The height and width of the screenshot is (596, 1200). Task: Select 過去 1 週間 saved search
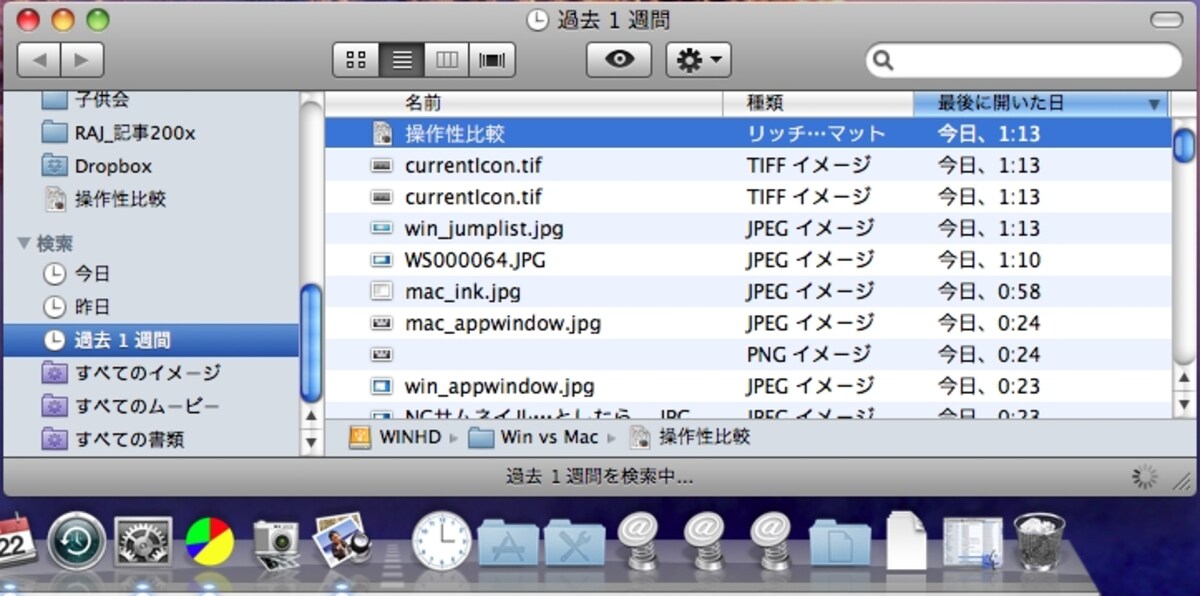click(150, 340)
